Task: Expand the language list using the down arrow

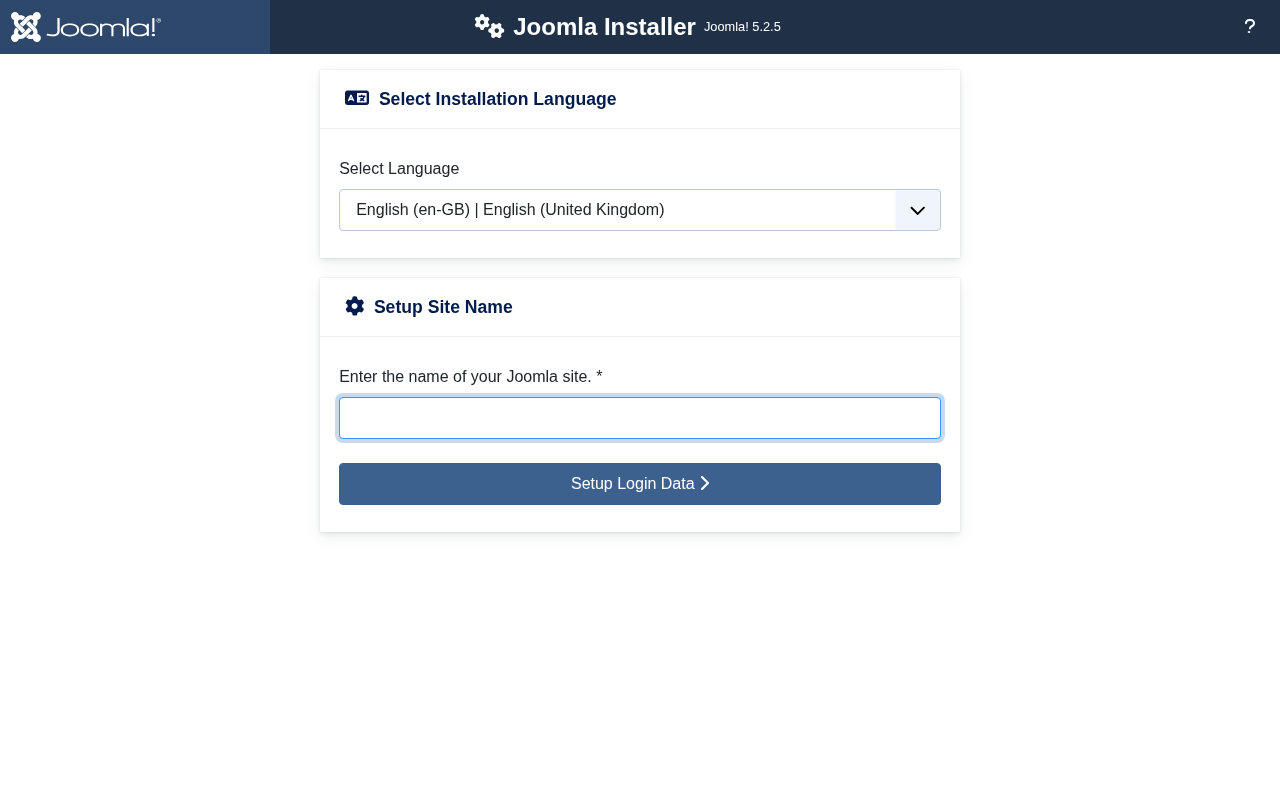Action: [917, 210]
